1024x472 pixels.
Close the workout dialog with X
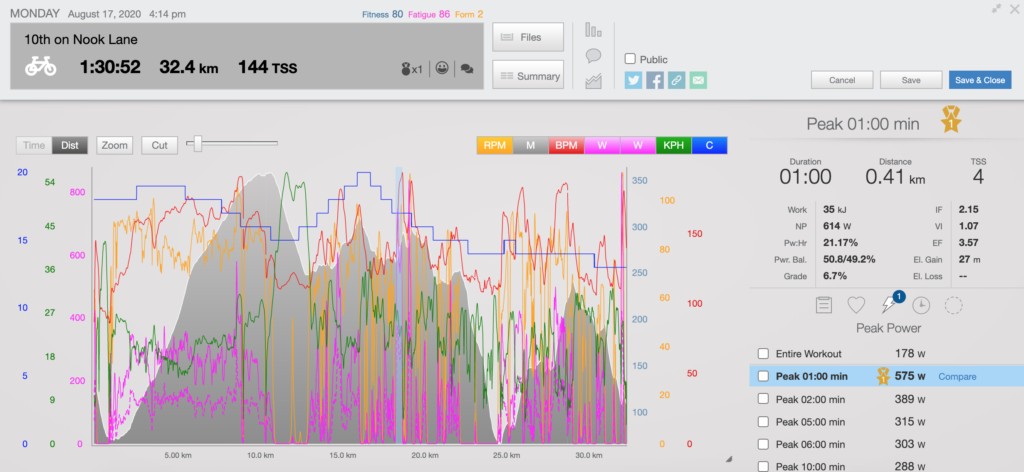1014,8
